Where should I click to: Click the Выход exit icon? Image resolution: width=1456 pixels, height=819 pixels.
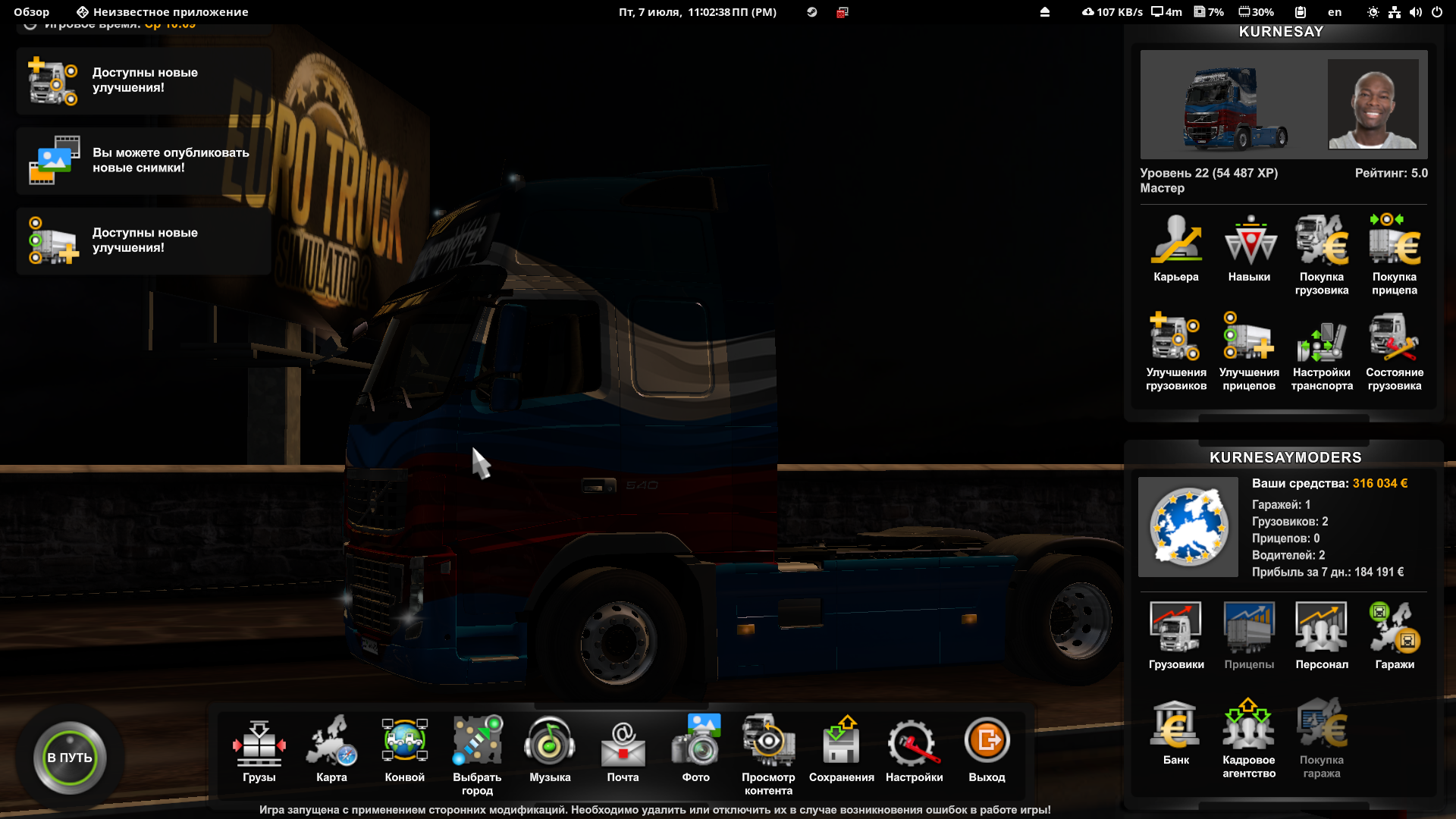[x=987, y=741]
